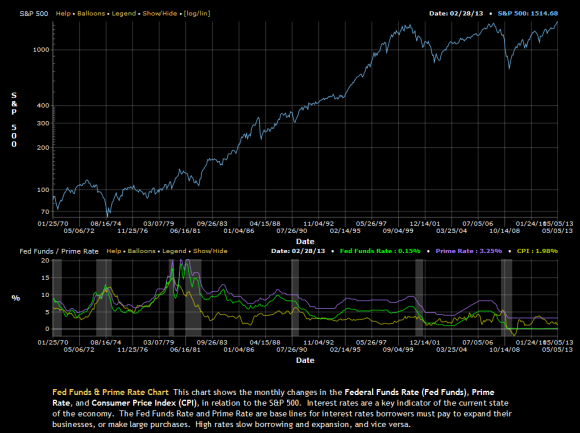
Task: Open Legend link in S&P 500 chart
Action: [124, 14]
